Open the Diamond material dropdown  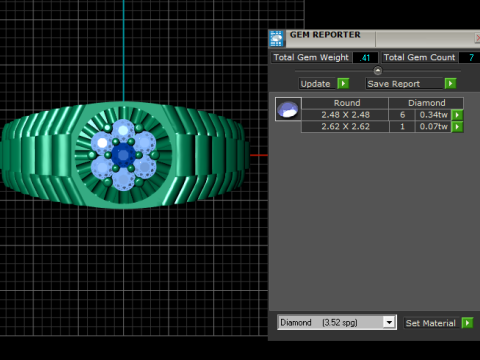click(x=389, y=322)
